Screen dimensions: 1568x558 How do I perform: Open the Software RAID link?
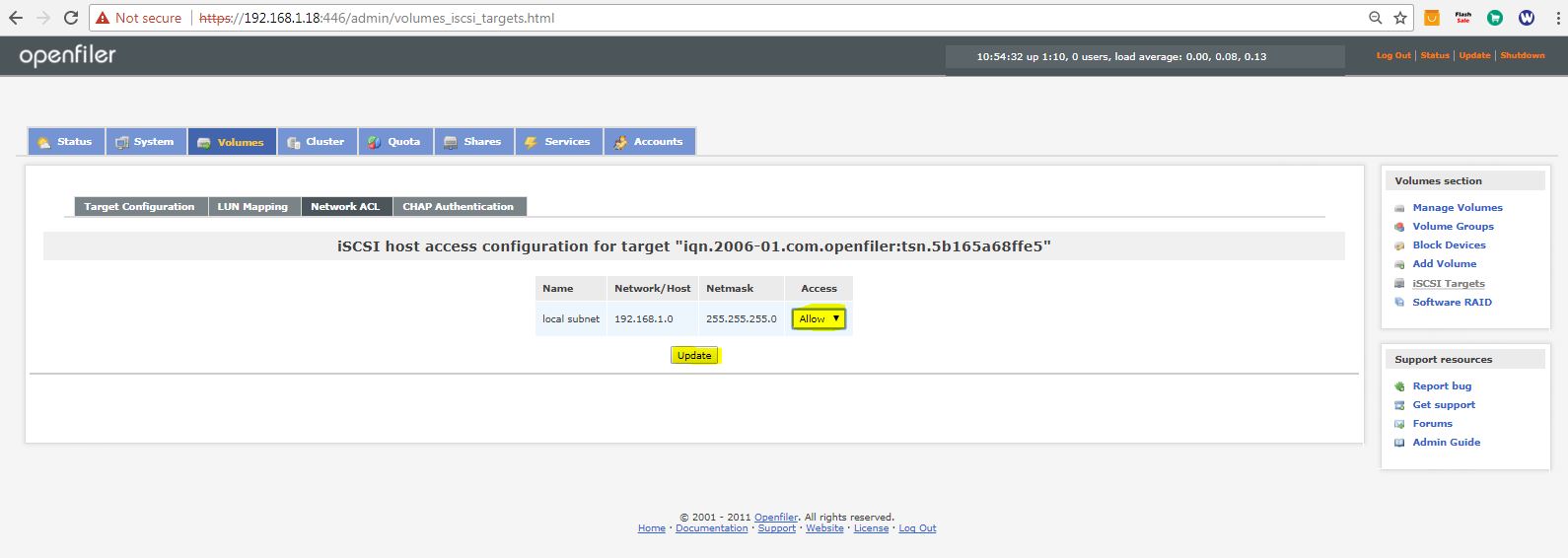[x=1452, y=303]
